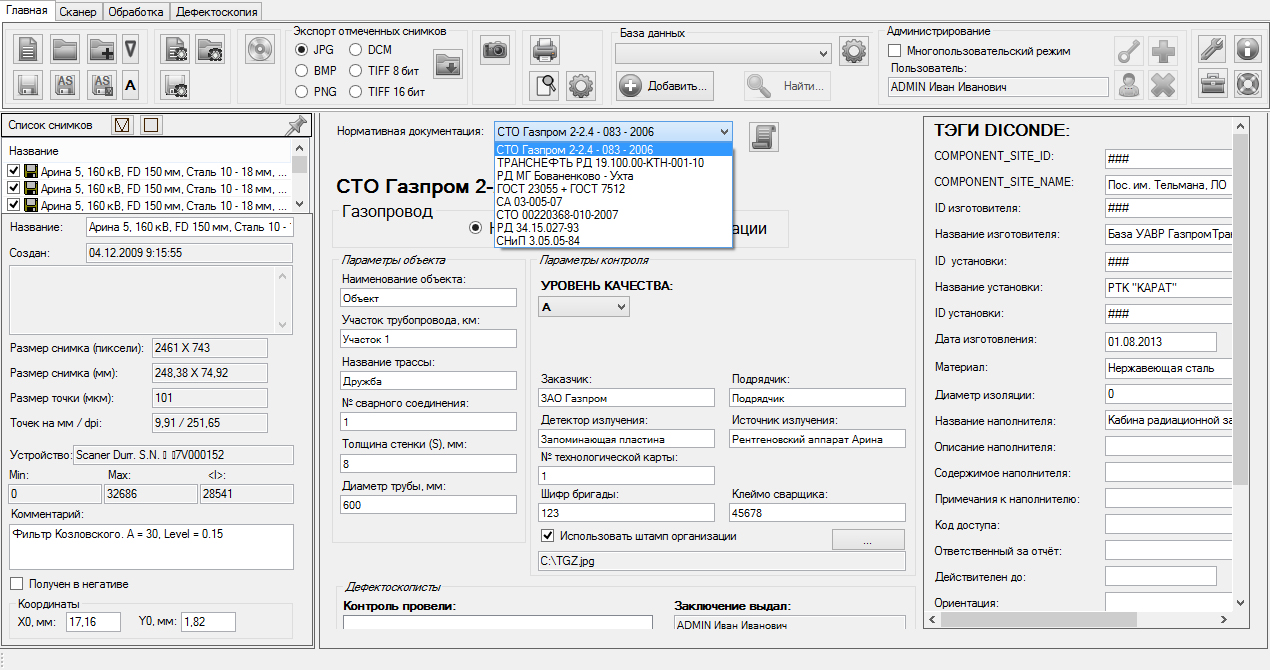Click the export-to-folder download icon
1270x670 pixels.
[448, 65]
